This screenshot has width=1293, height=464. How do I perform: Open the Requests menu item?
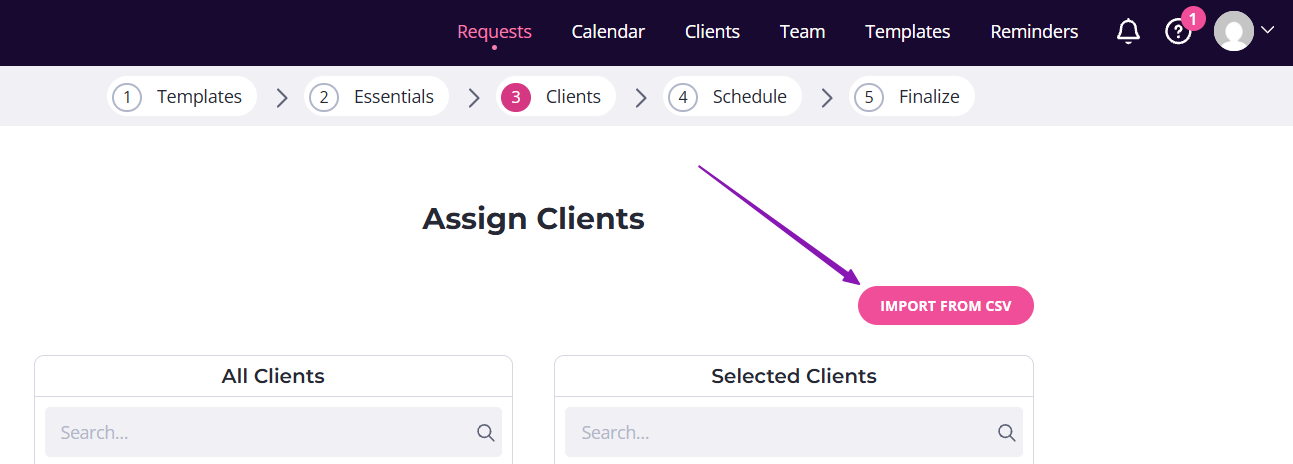494,32
